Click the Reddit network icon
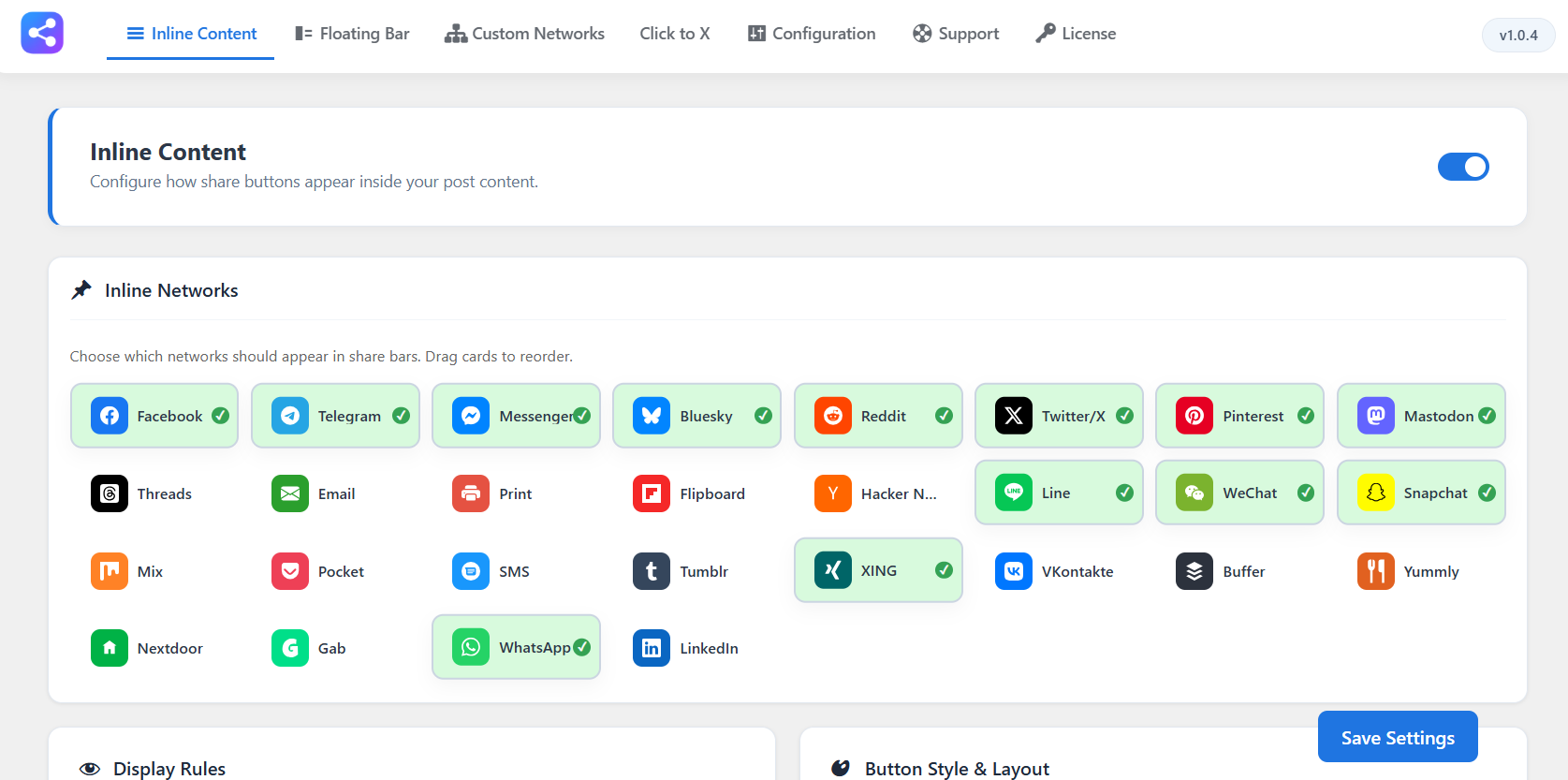Screen dimensions: 1568x780 pos(833,416)
